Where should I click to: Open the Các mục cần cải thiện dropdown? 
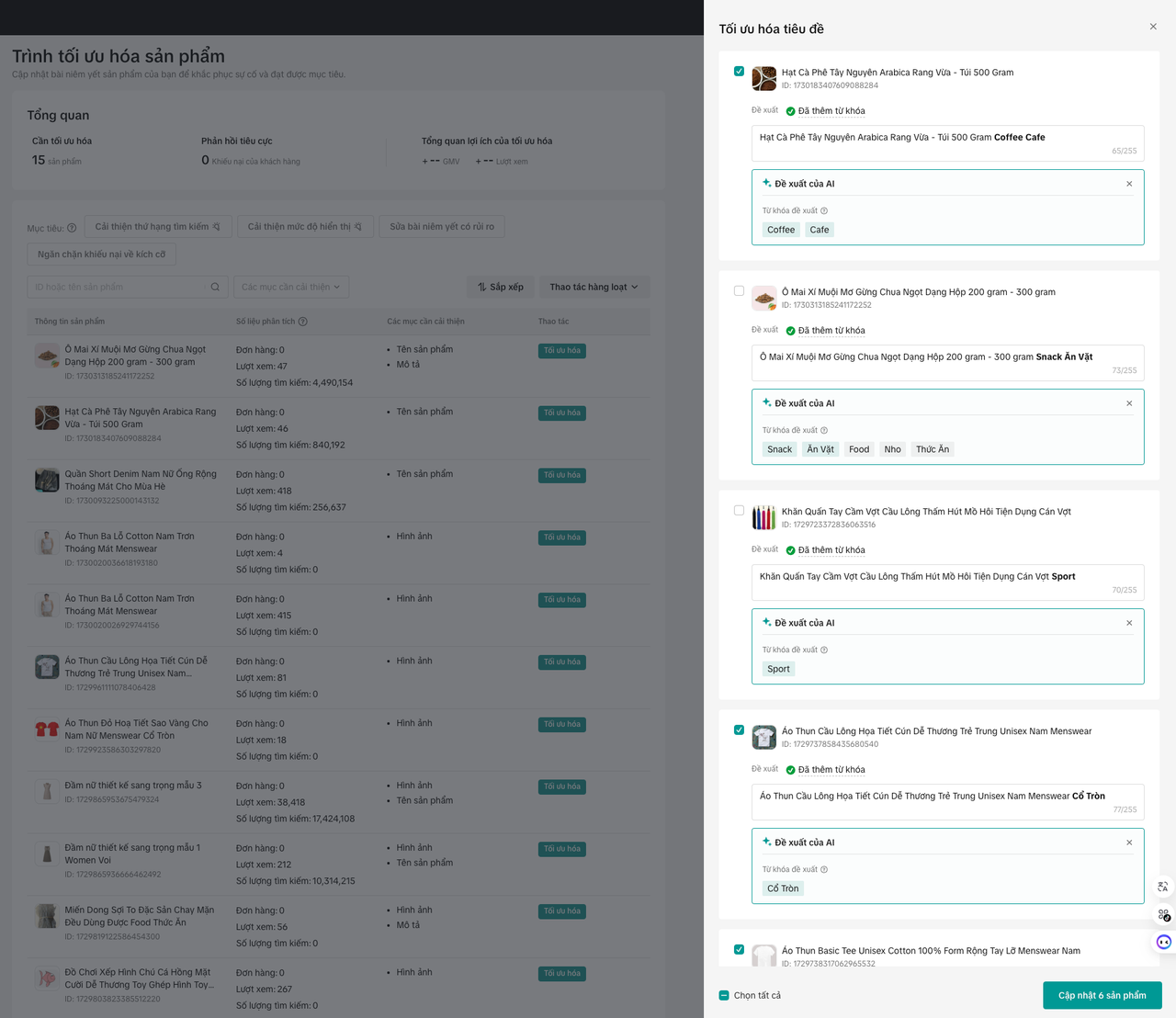[x=291, y=287]
